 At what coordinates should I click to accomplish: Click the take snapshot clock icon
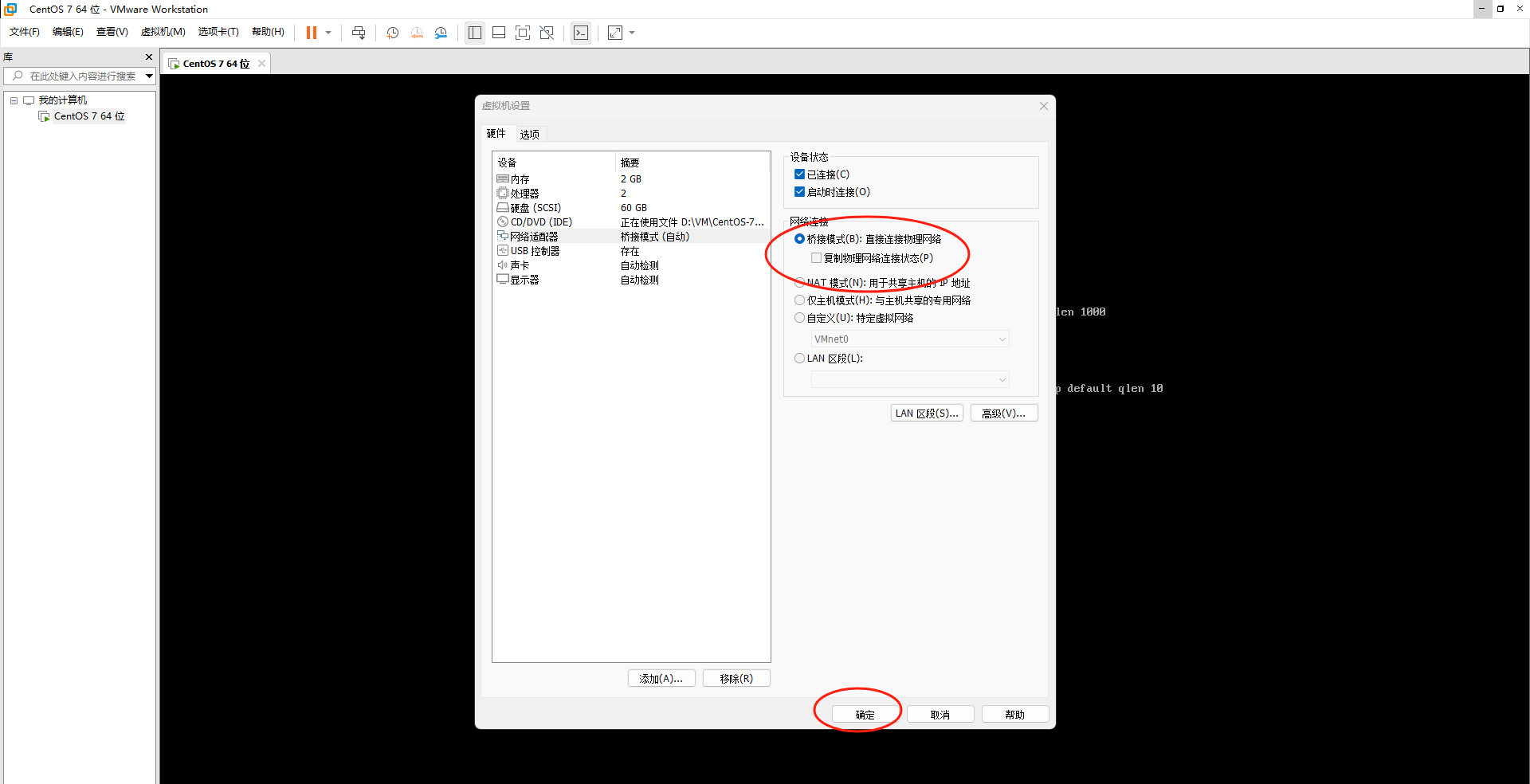click(393, 33)
